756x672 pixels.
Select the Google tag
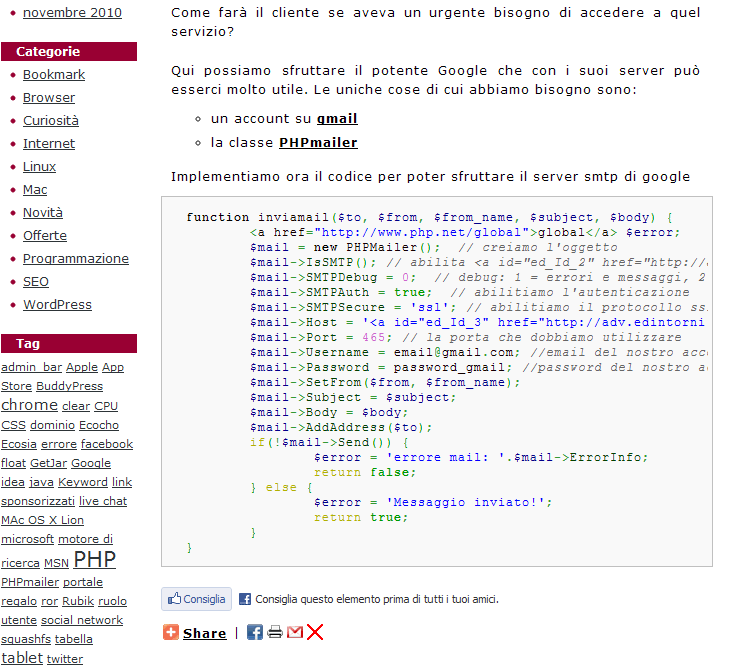[91, 463]
